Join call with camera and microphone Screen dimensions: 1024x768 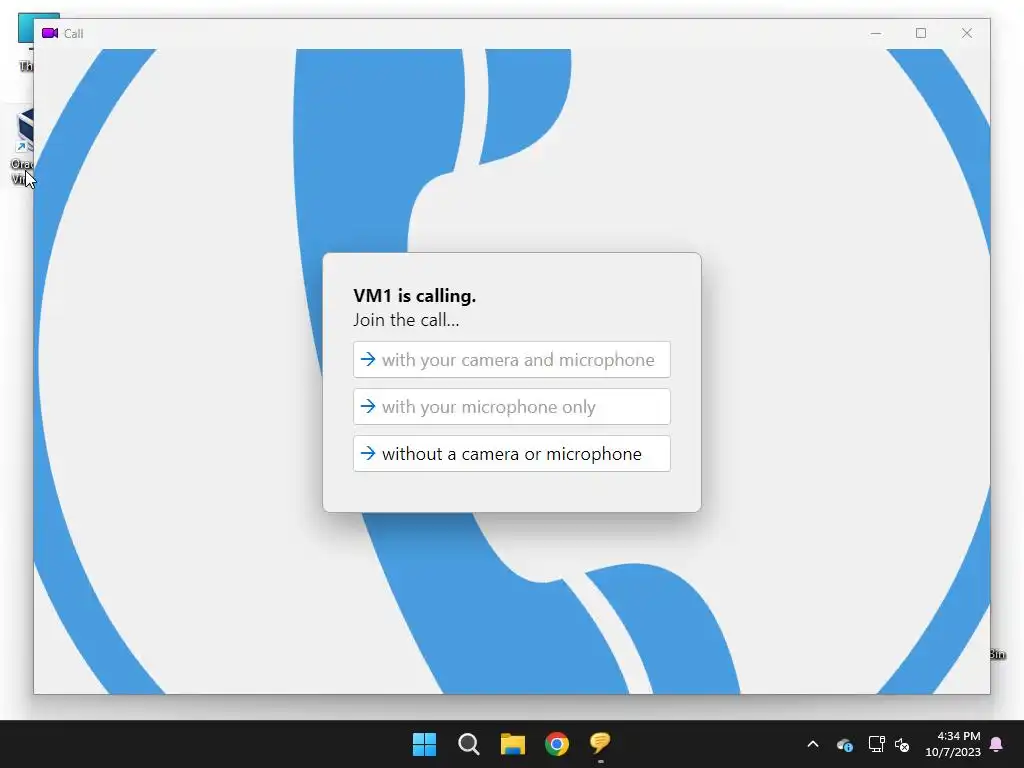tap(511, 360)
